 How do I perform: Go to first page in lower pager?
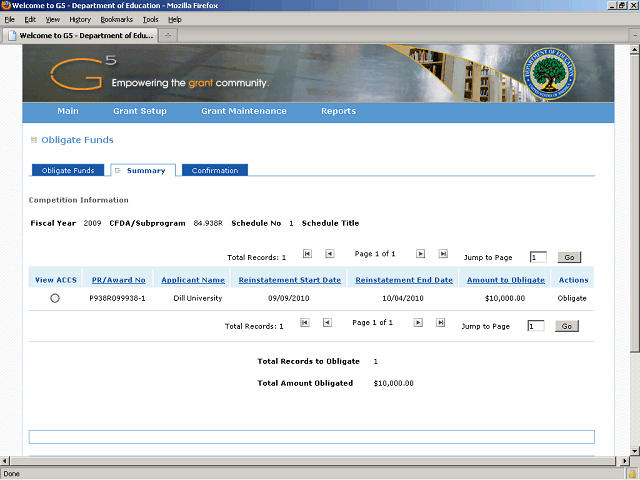tap(305, 323)
